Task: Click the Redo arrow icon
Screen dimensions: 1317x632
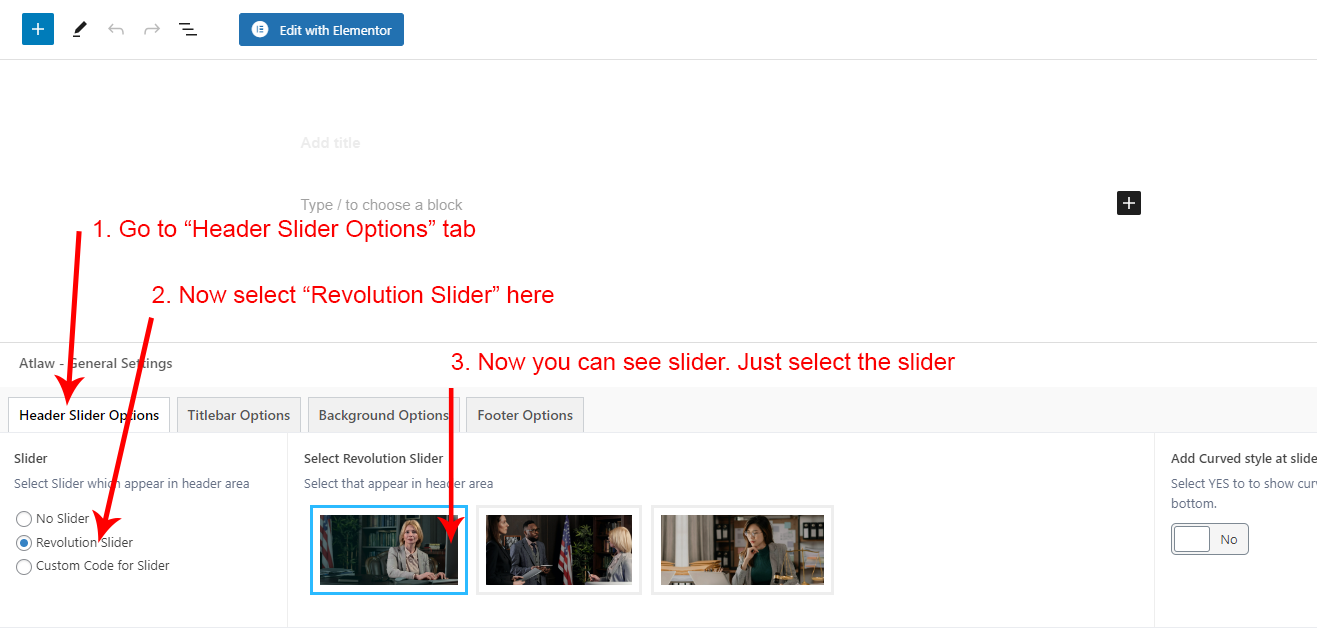Action: [x=152, y=30]
